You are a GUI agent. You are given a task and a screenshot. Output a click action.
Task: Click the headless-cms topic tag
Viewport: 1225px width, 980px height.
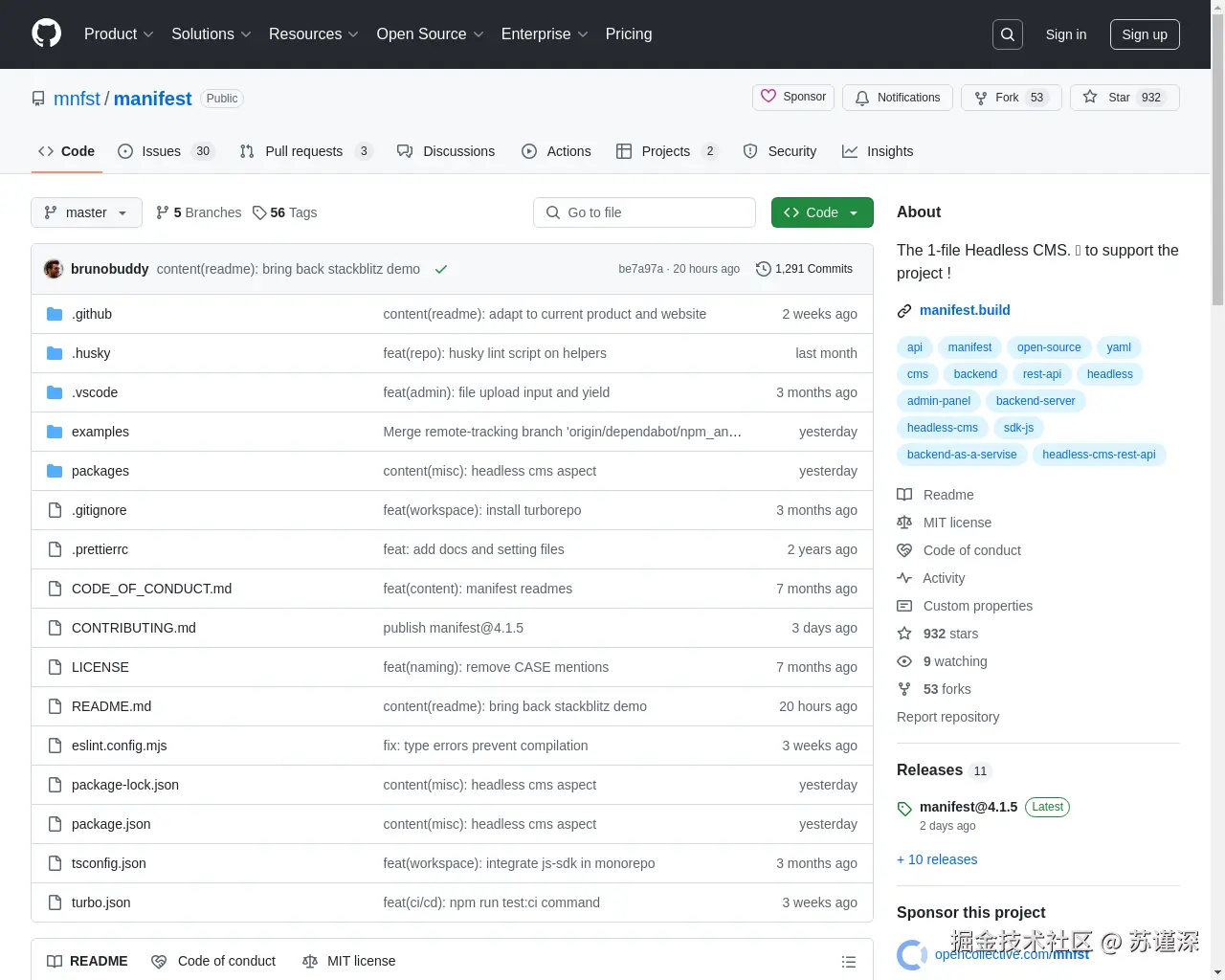coord(942,428)
